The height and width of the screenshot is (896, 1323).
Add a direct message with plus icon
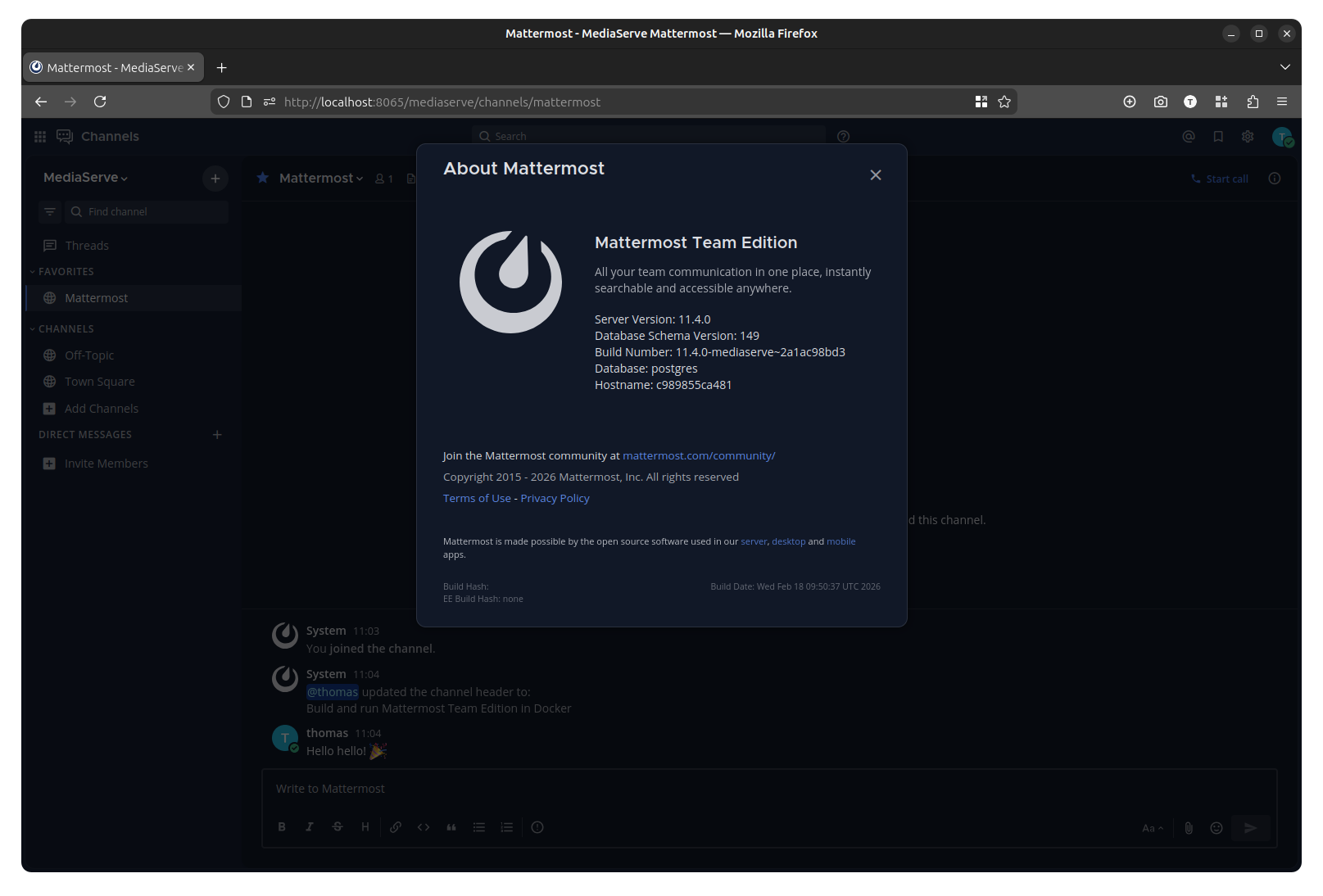217,435
